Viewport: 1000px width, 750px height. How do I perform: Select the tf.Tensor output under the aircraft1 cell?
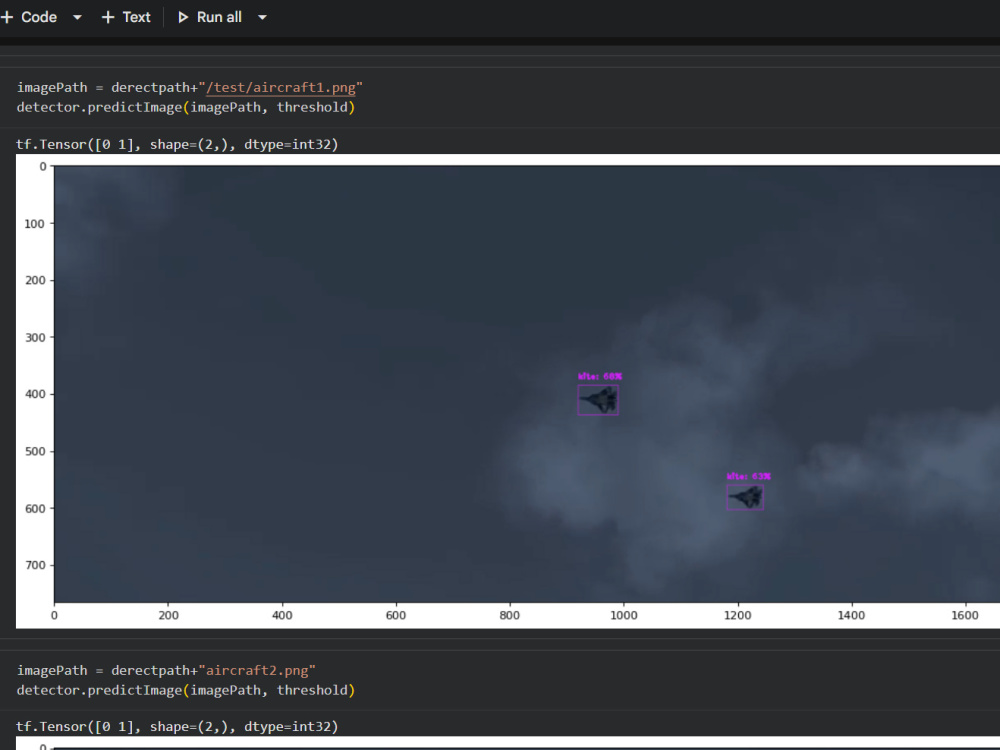coord(177,144)
